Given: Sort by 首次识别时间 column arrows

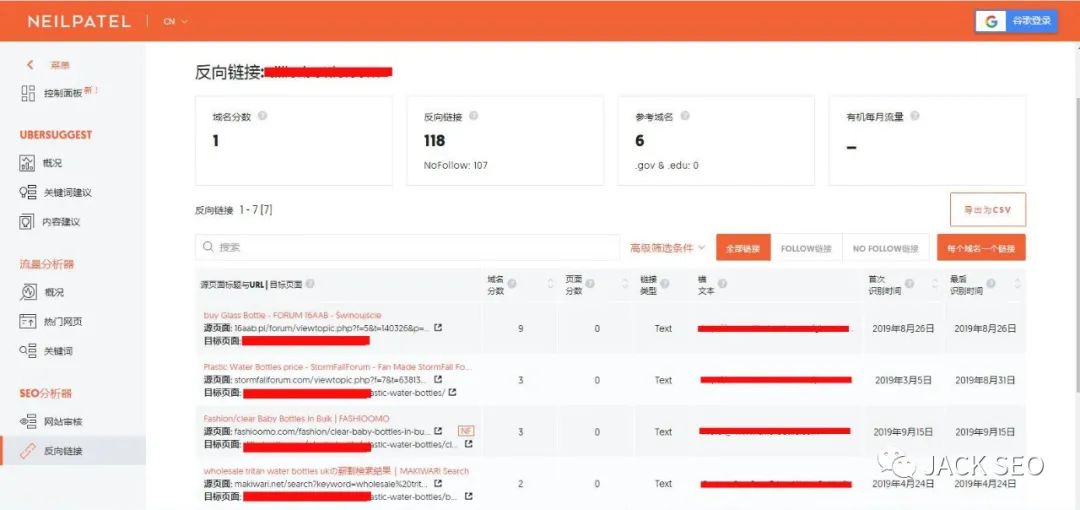Looking at the screenshot, I should tap(935, 284).
